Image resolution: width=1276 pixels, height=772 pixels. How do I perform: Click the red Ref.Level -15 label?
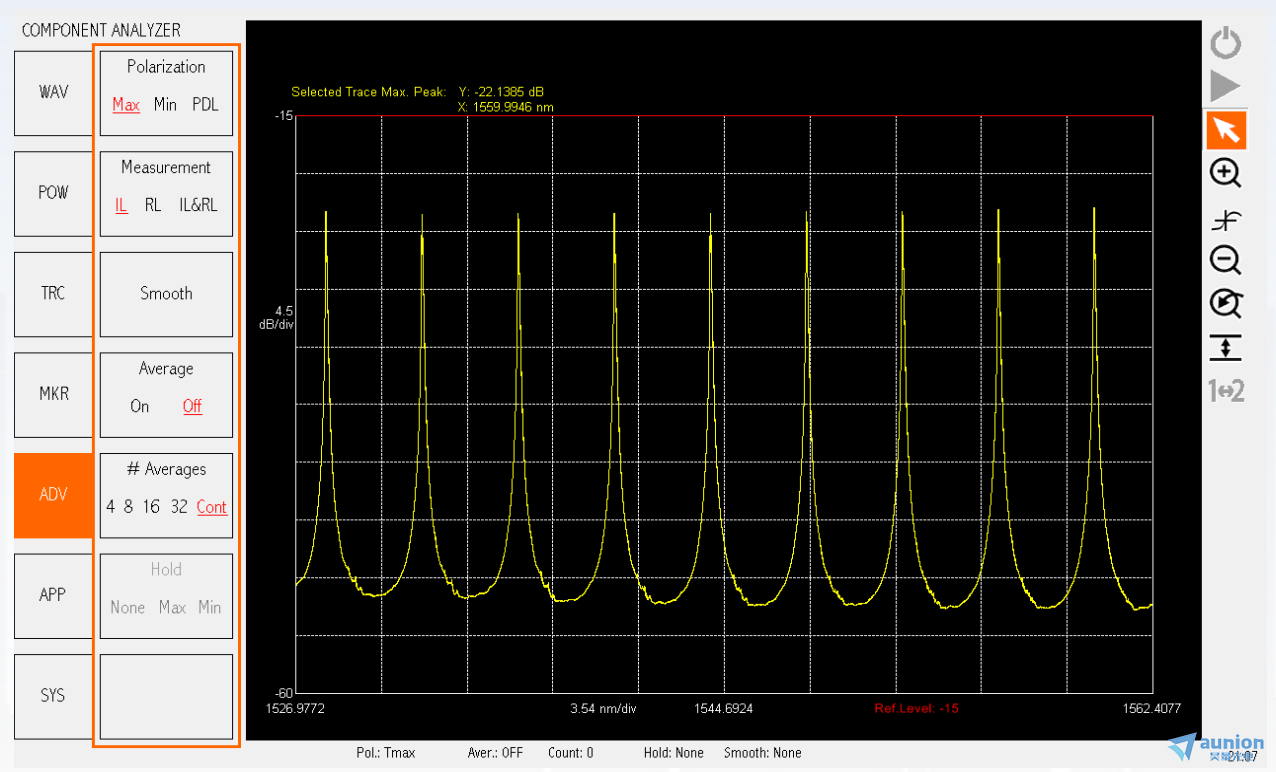[x=916, y=709]
